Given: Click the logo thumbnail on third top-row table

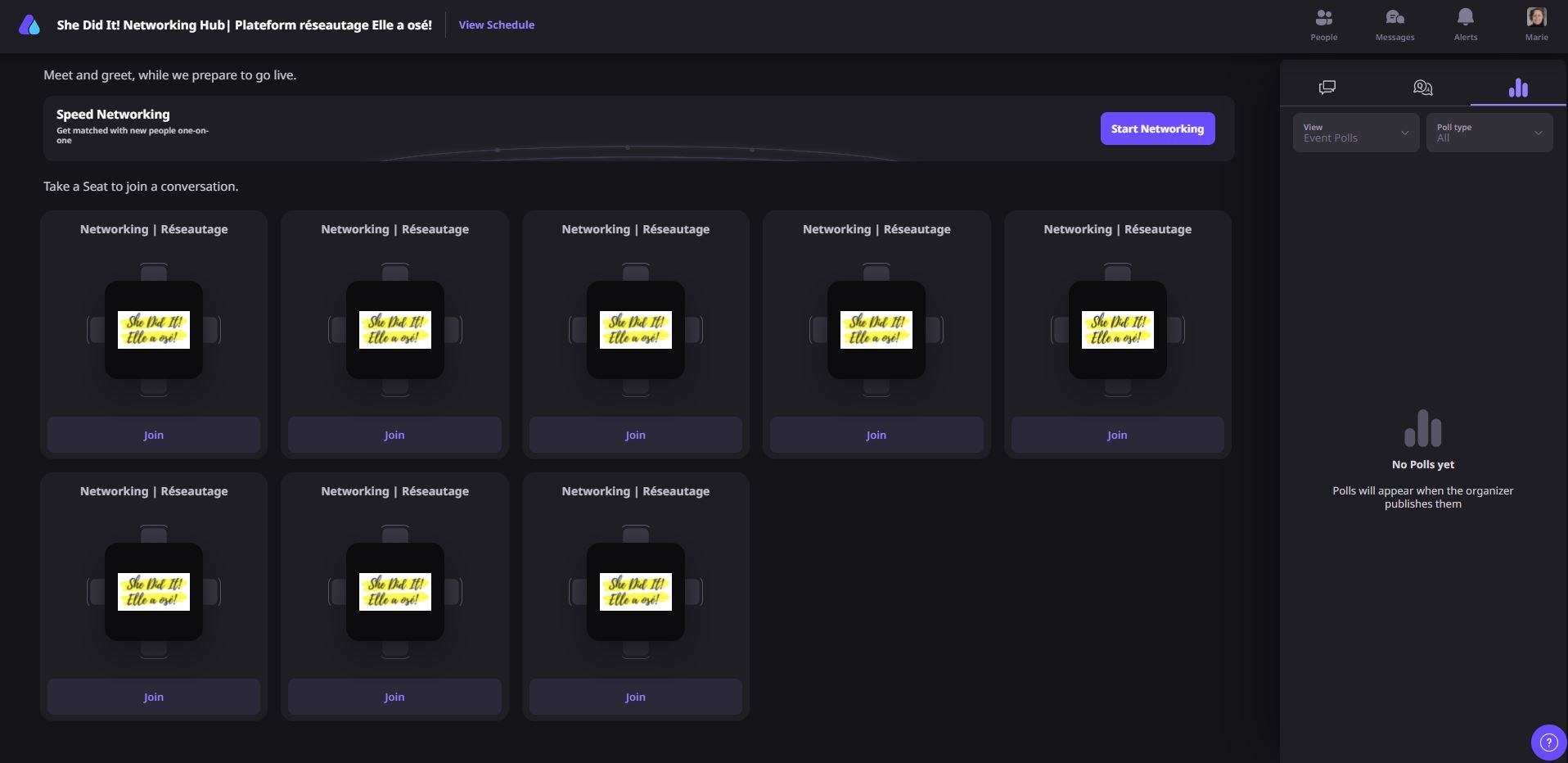Looking at the screenshot, I should (635, 330).
